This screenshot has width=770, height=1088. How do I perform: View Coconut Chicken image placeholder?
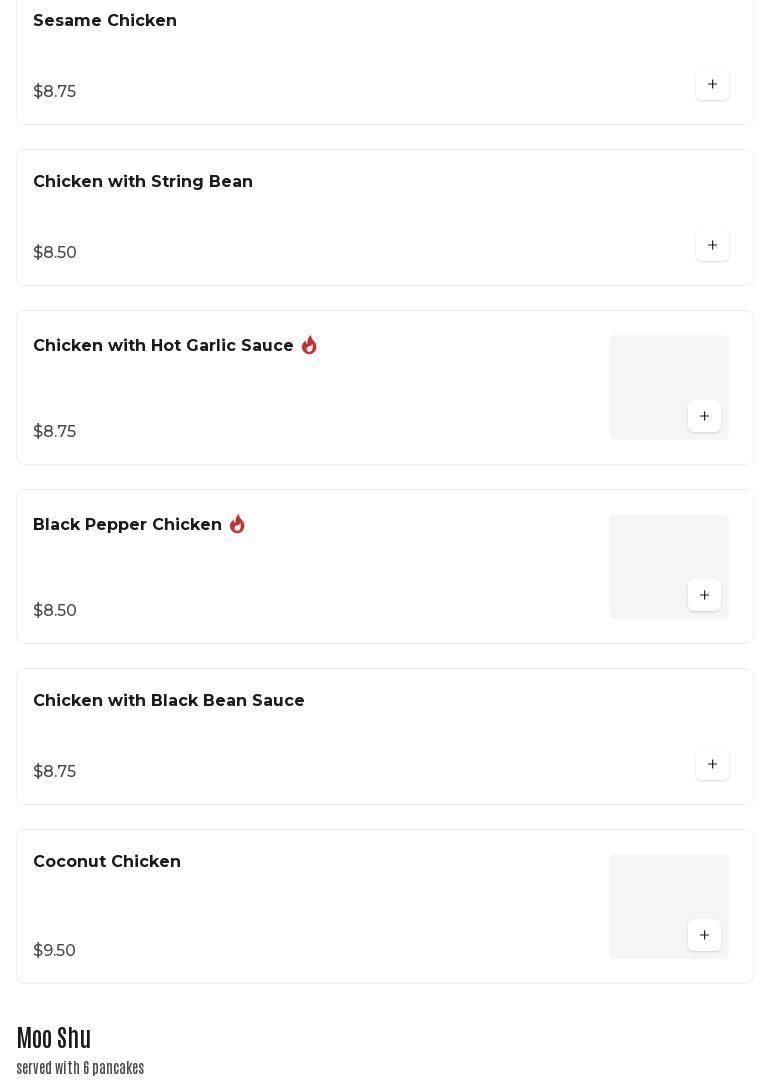click(x=669, y=906)
